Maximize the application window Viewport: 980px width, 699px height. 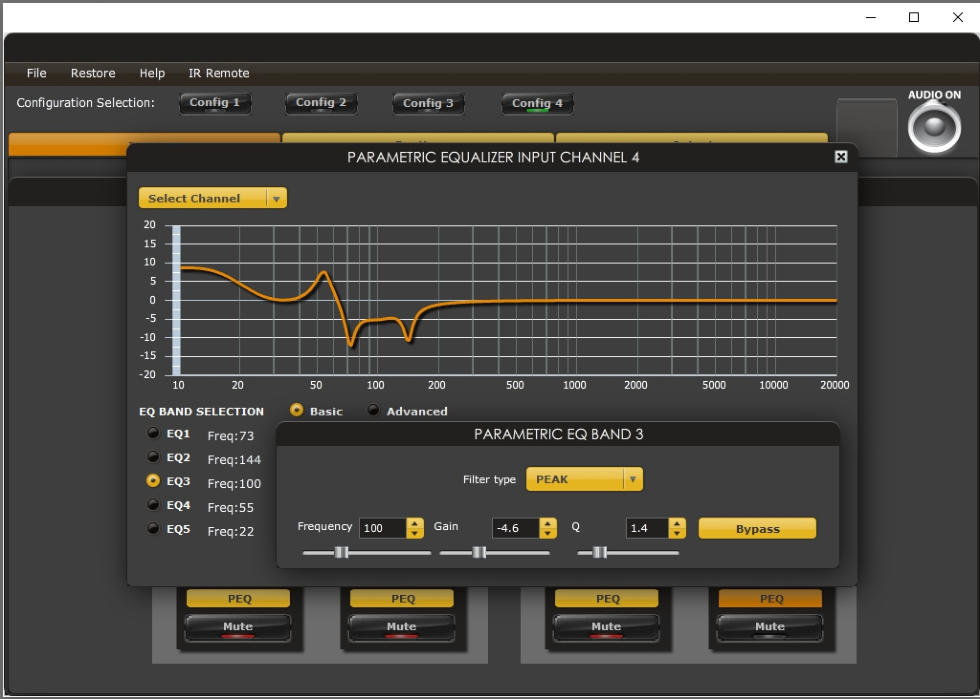point(914,17)
